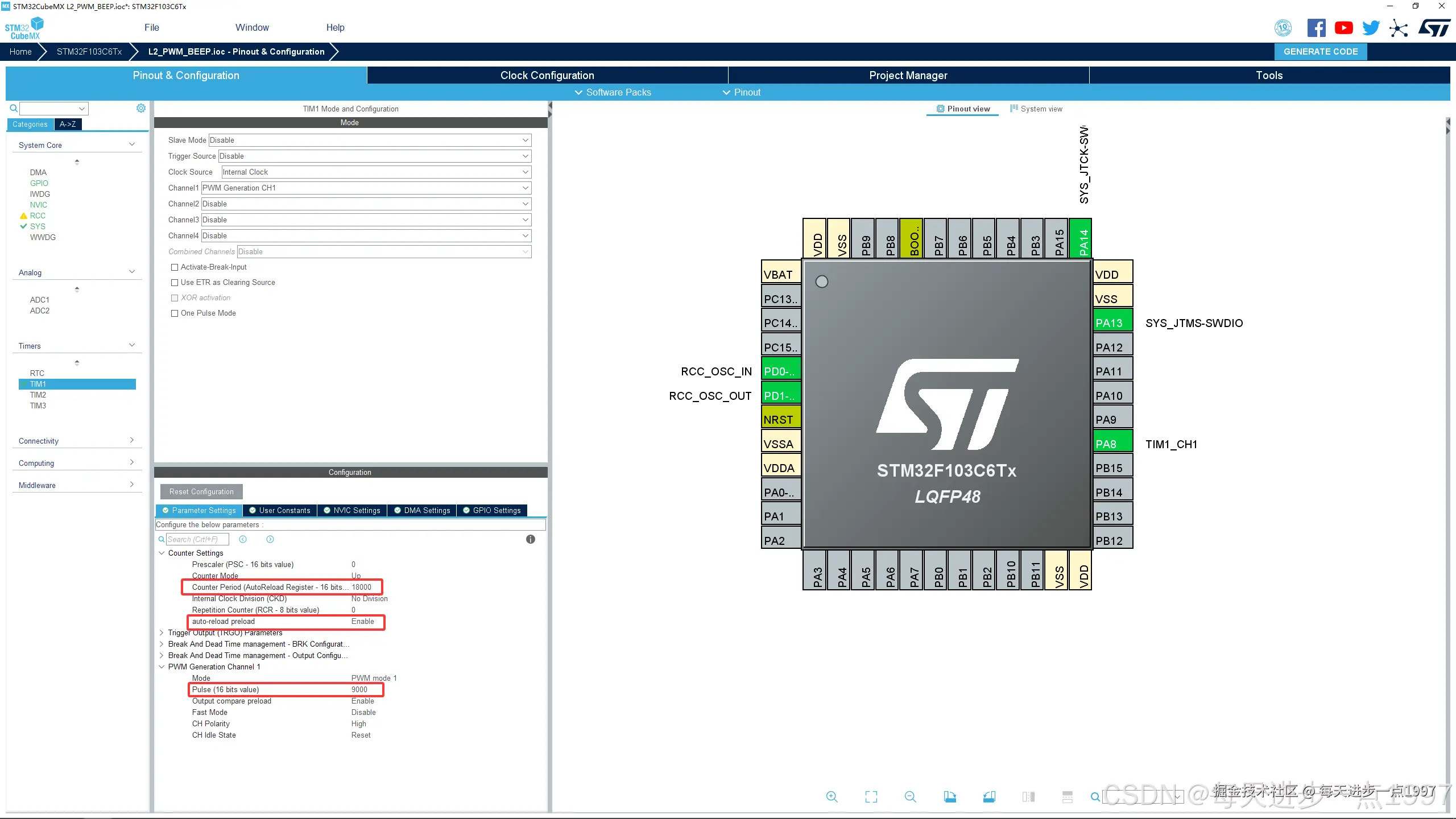The width and height of the screenshot is (1456, 819).
Task: Toggle the One Pulse Mode checkbox
Action: click(x=175, y=313)
